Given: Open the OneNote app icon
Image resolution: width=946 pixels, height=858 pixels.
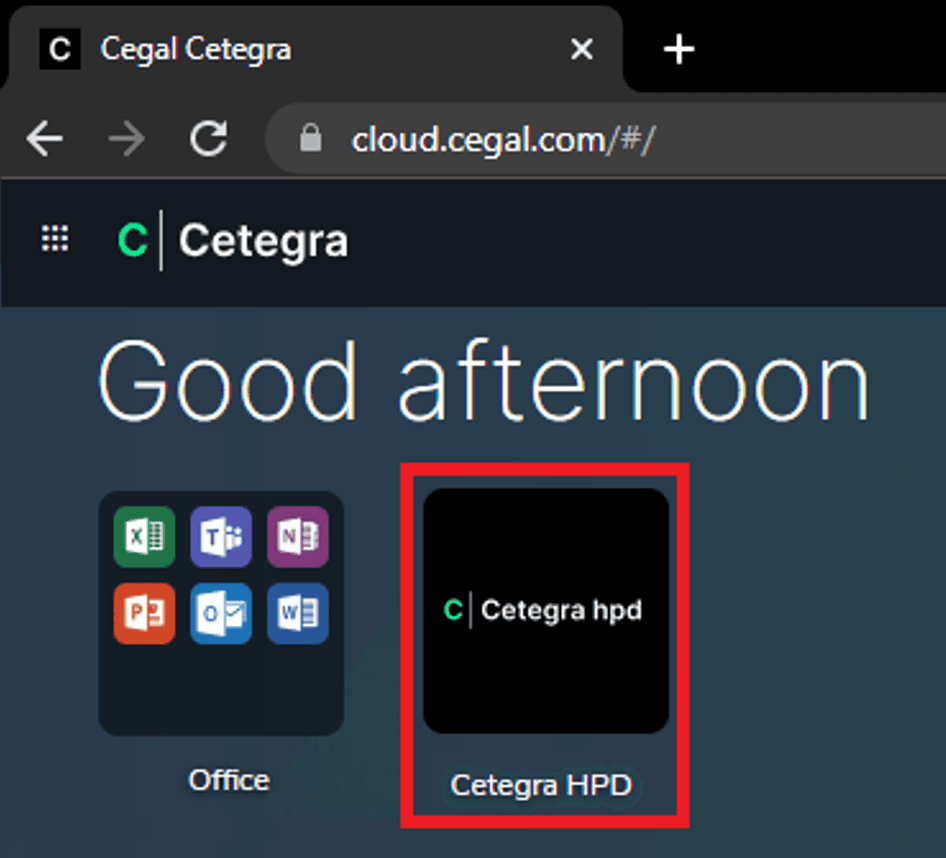Looking at the screenshot, I should [297, 537].
